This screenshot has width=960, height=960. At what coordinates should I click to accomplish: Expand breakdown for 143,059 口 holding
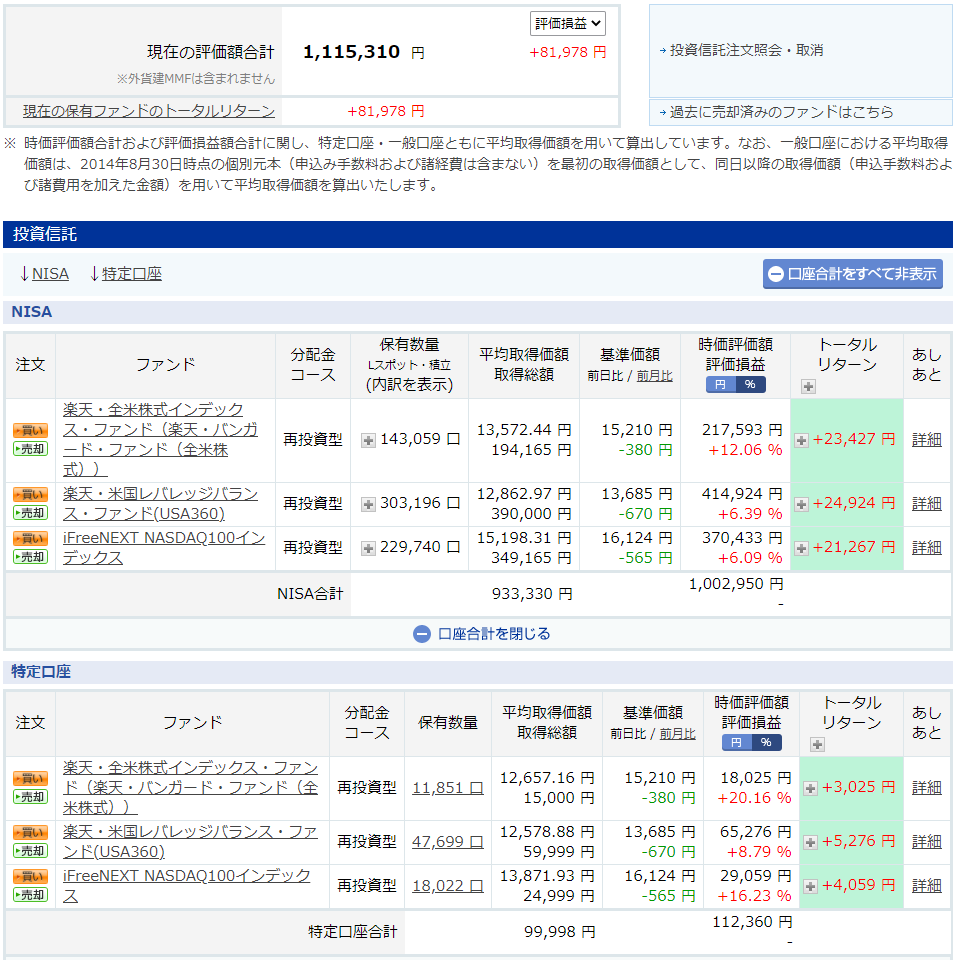coord(368,440)
